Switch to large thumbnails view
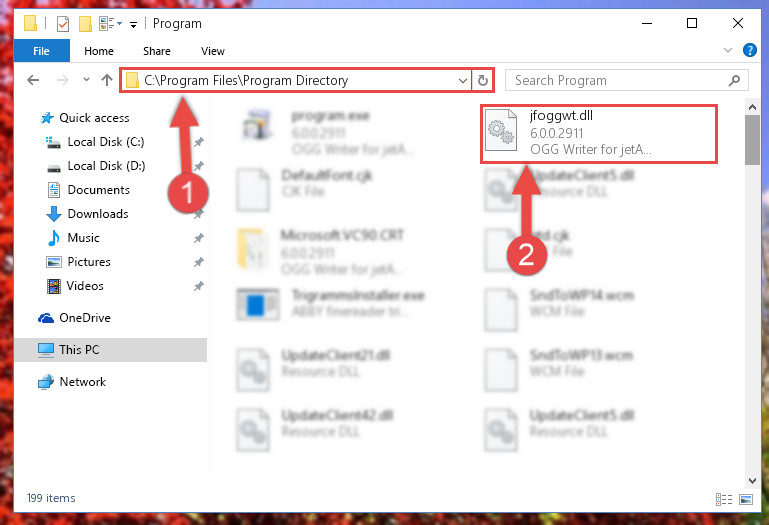 [x=746, y=499]
